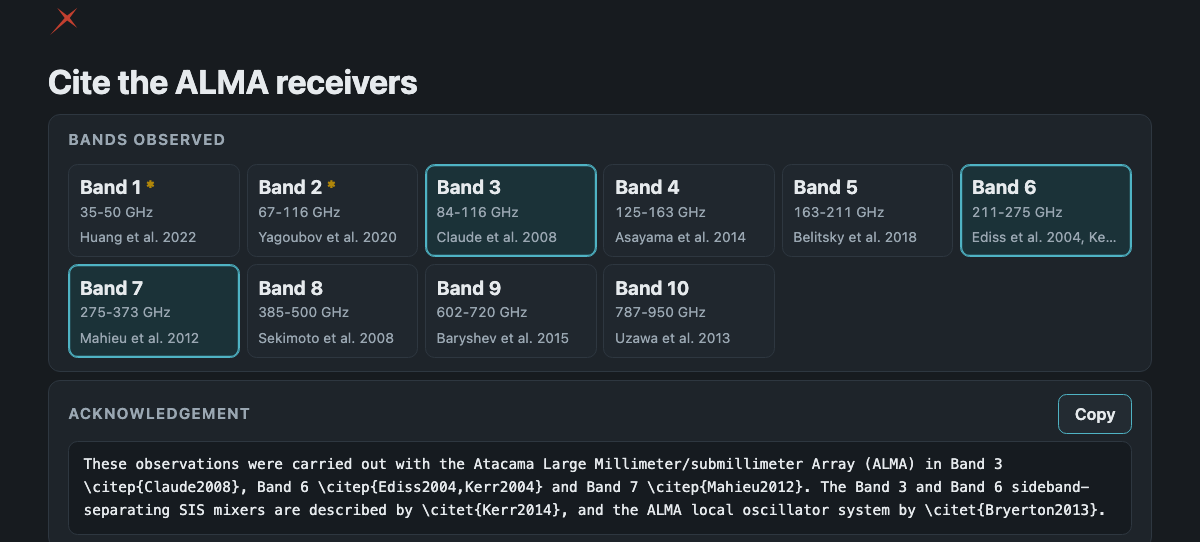1200x542 pixels.
Task: Click inside the acknowledgement LaTeX text box
Action: coord(600,488)
